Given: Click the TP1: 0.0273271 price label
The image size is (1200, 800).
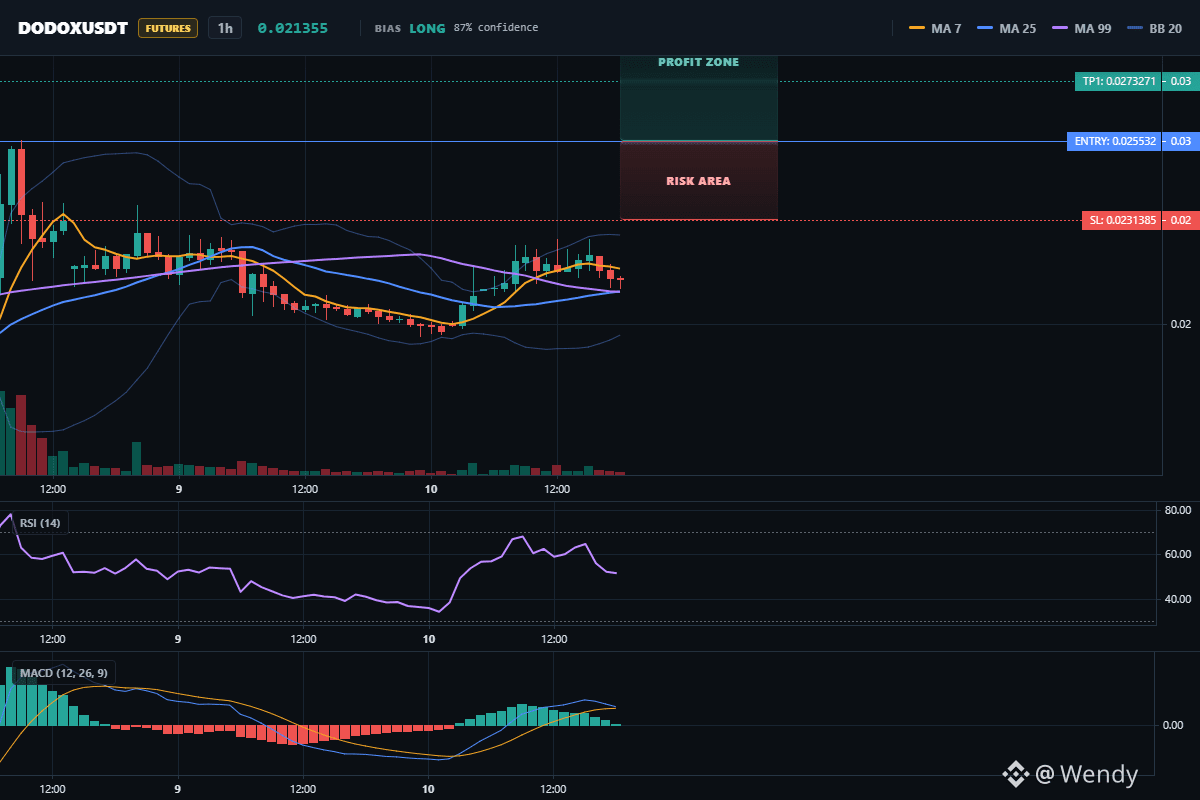Looking at the screenshot, I should tap(1118, 81).
